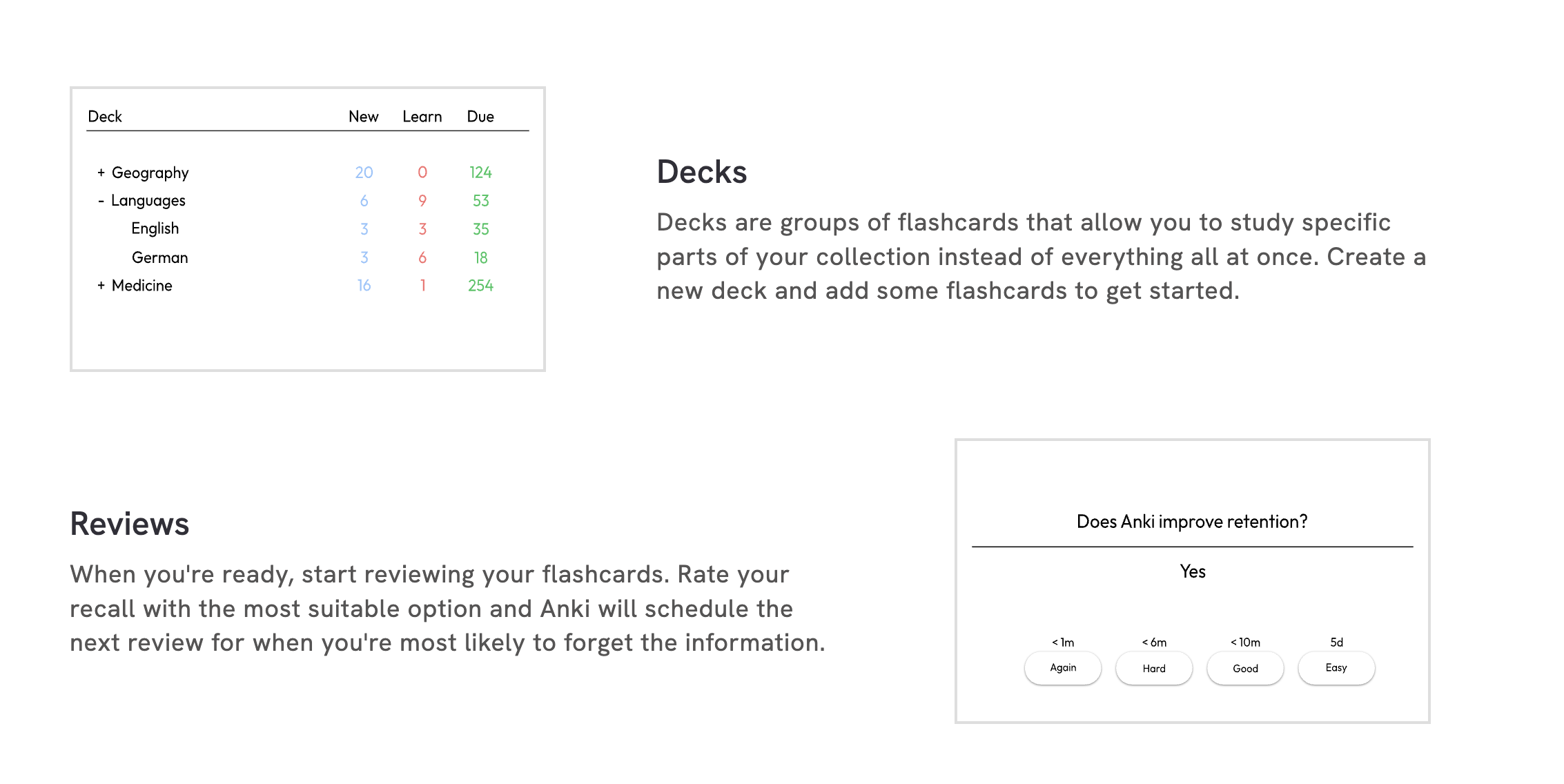Click the flashcard question about Anki retention

1192,522
